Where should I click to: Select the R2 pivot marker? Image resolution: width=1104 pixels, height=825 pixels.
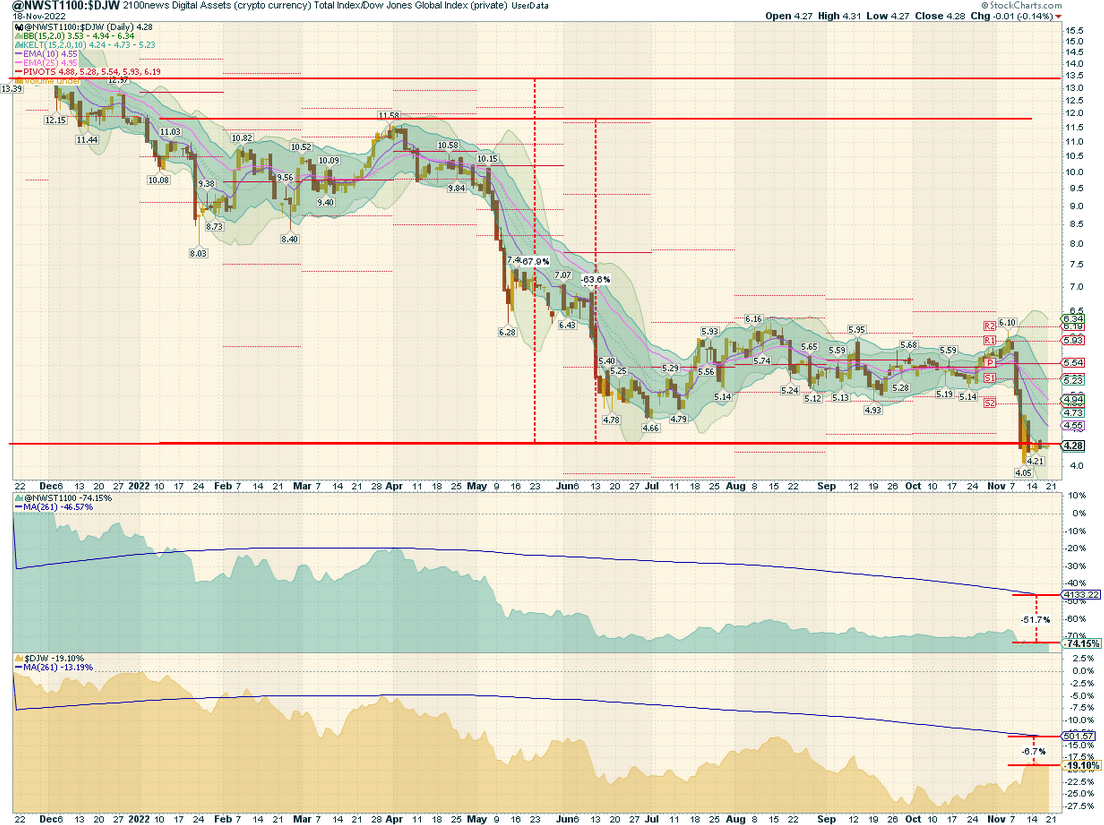[990, 326]
